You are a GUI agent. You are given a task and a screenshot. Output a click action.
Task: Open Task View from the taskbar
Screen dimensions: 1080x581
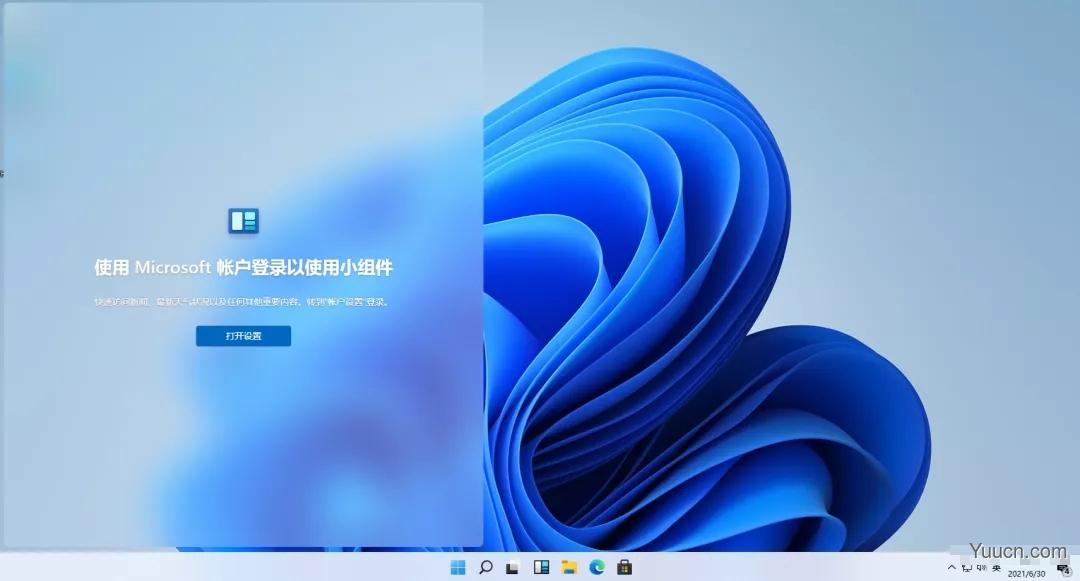point(512,568)
